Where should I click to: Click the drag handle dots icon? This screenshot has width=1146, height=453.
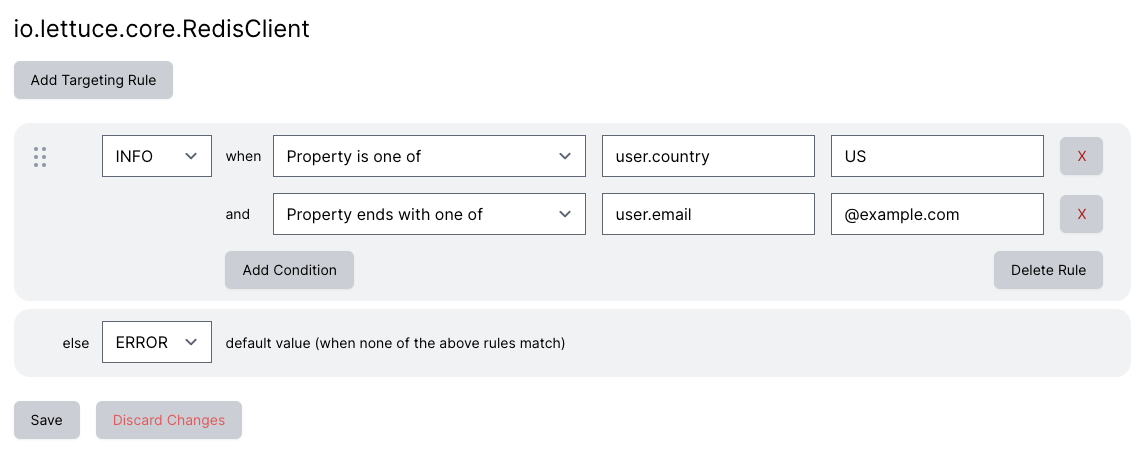(40, 156)
